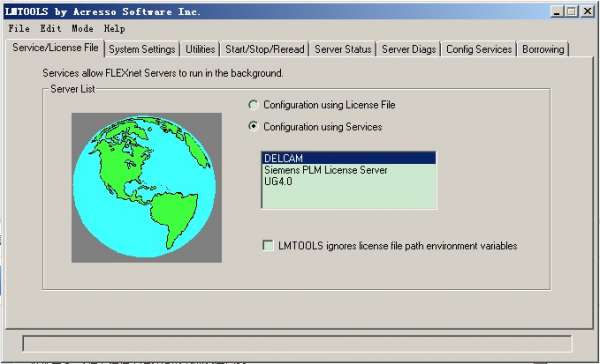The width and height of the screenshot is (600, 364).
Task: Open the Server Status tab
Action: 343,49
